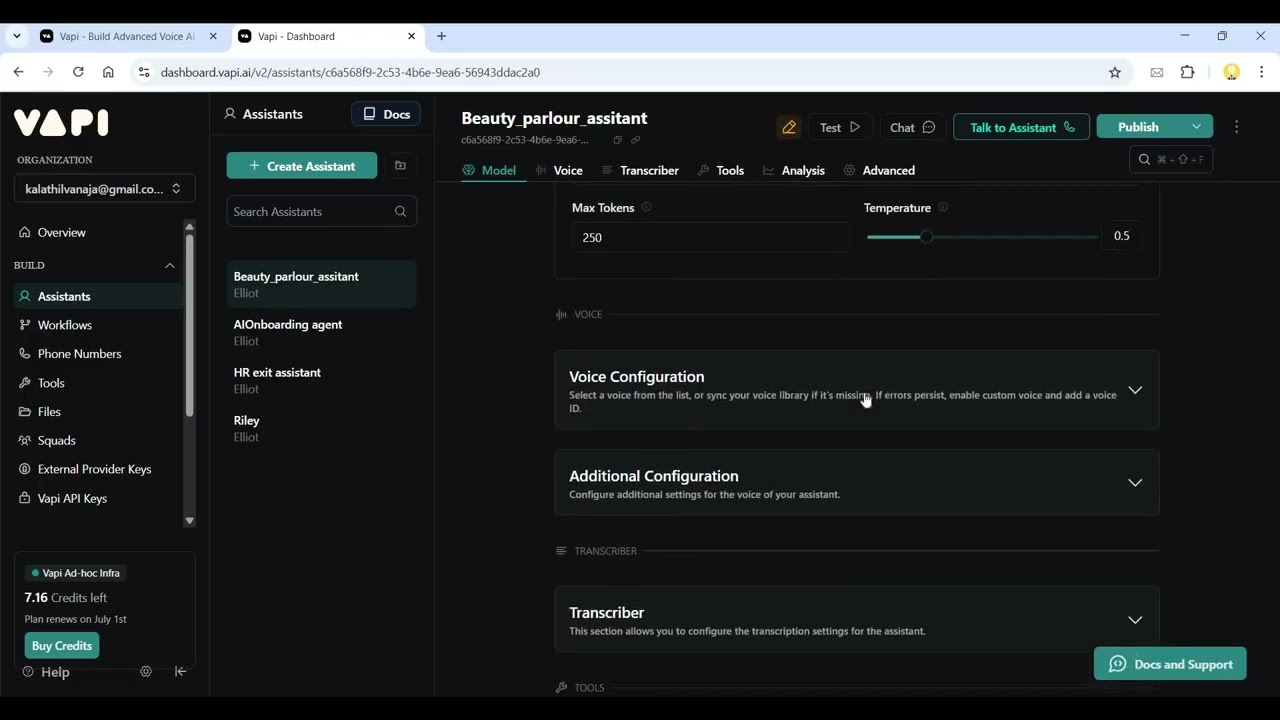The image size is (1280, 720).
Task: Switch to the Analysis tab
Action: tap(794, 170)
